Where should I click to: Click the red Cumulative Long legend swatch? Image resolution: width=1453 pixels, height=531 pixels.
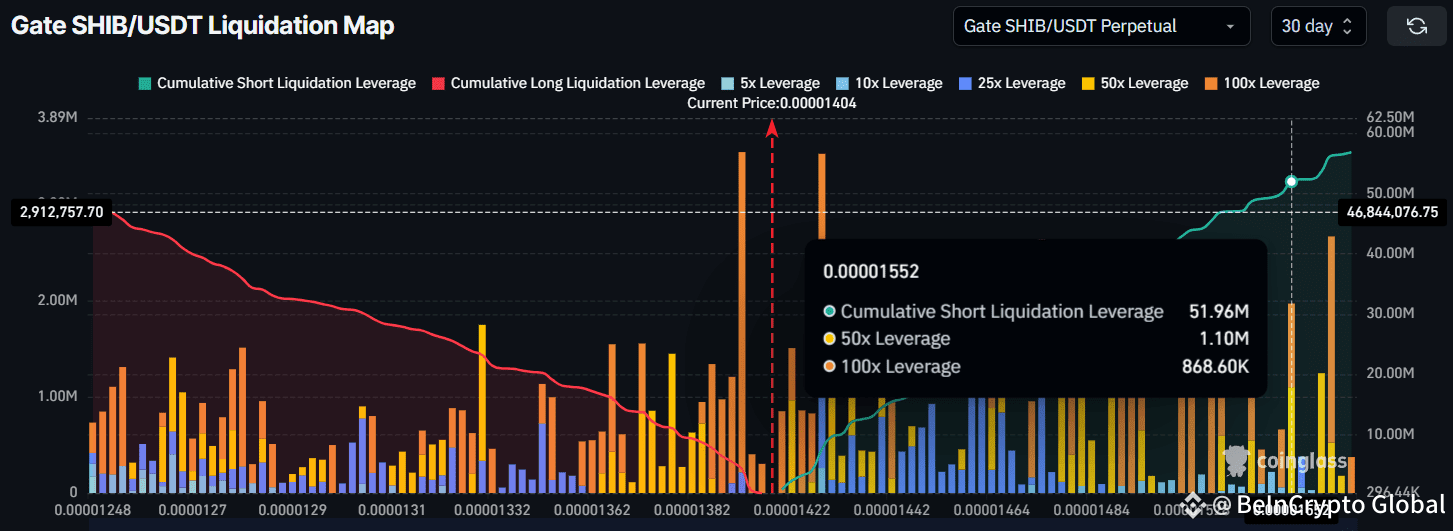click(x=438, y=83)
